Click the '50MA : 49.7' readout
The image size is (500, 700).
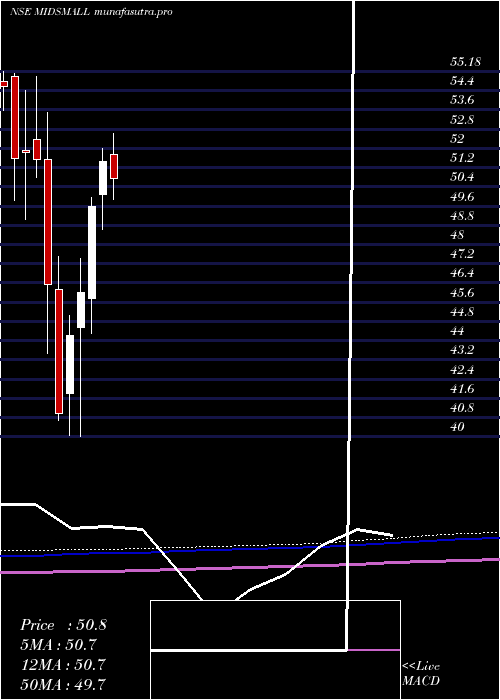coord(63,684)
